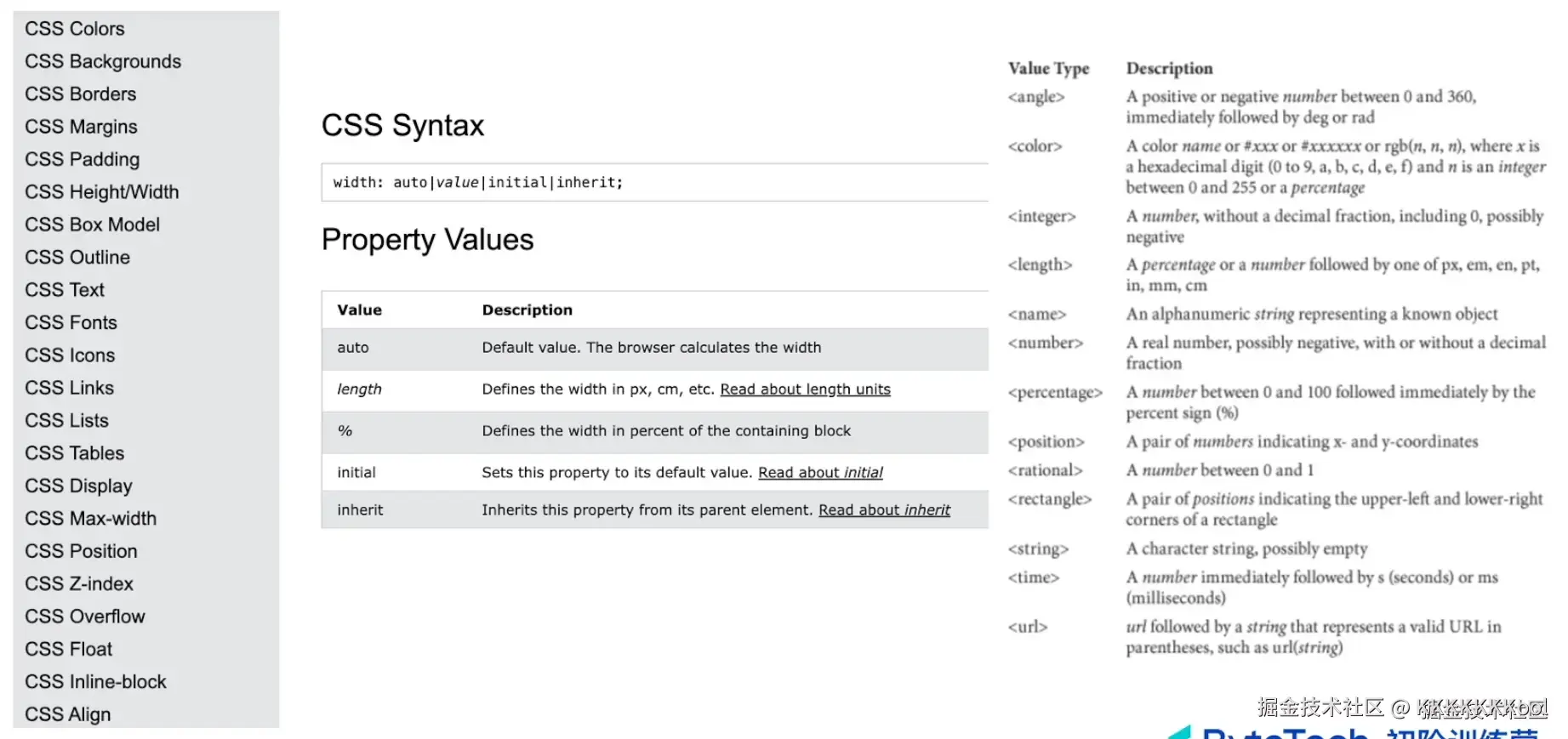Screen dimensions: 1568x739
Task: Click the 'Read about inherit' link
Action: coord(884,510)
